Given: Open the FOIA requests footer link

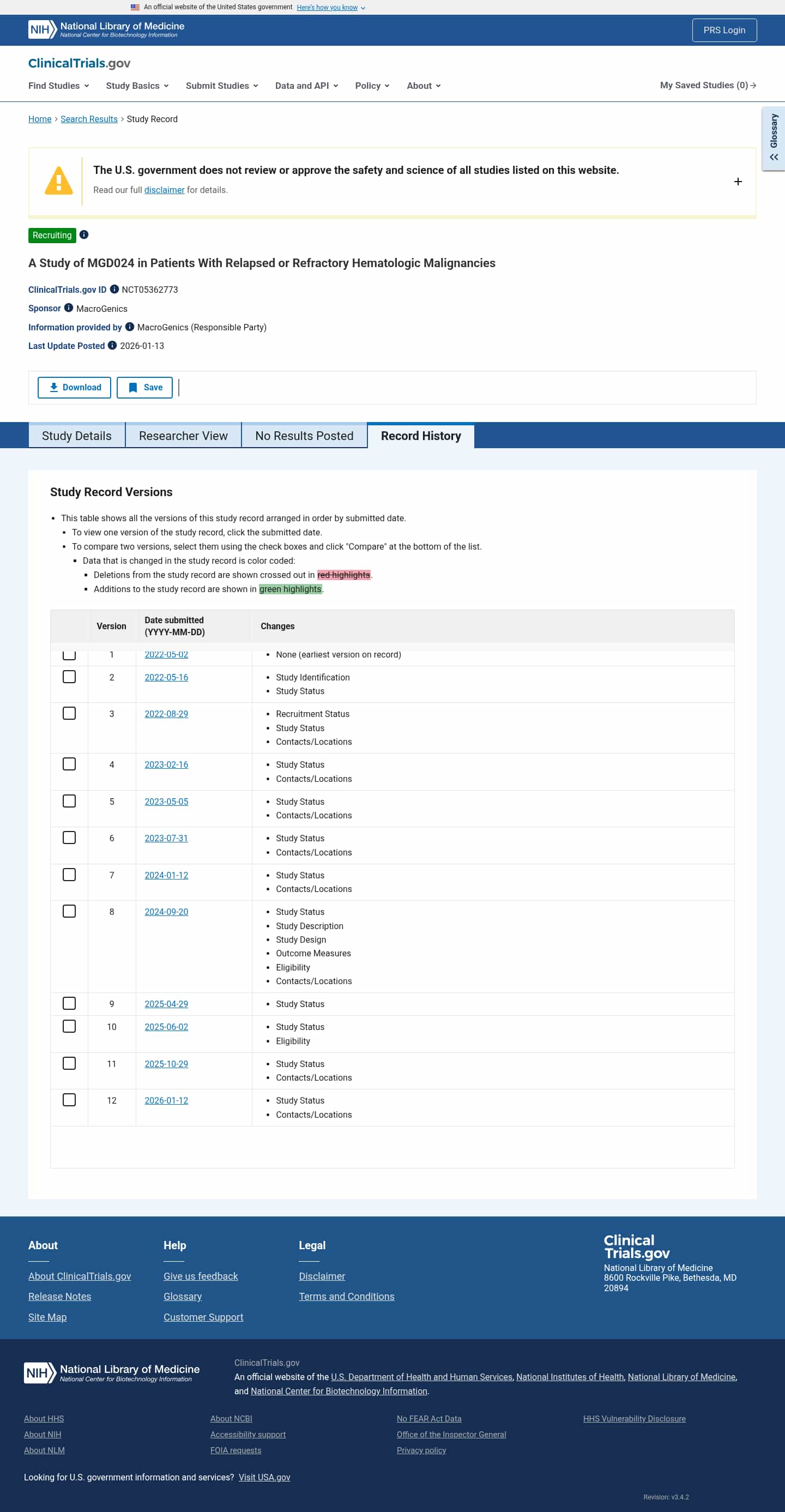Looking at the screenshot, I should point(236,1450).
